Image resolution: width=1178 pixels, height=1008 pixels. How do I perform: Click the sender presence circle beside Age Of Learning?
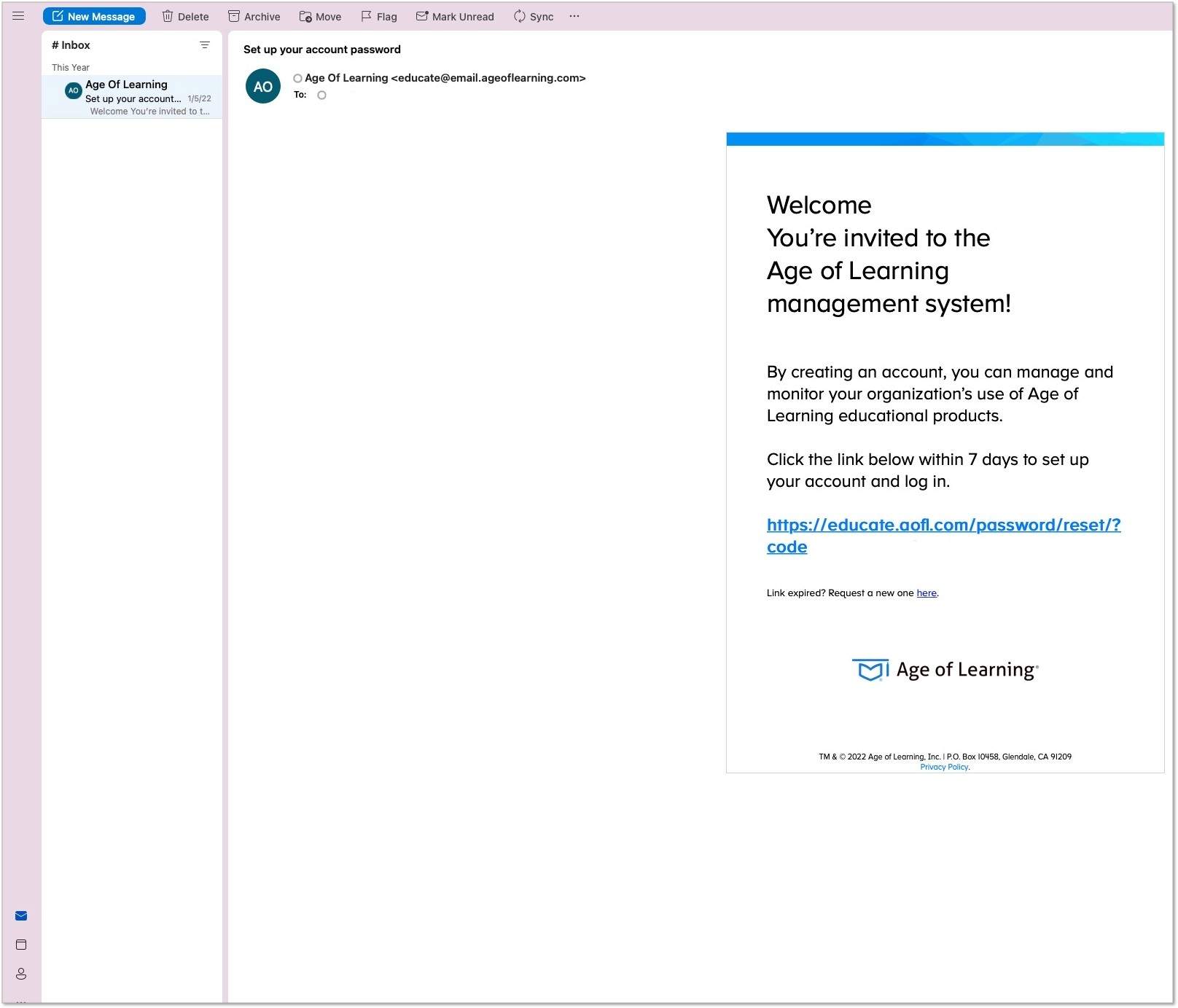(297, 78)
